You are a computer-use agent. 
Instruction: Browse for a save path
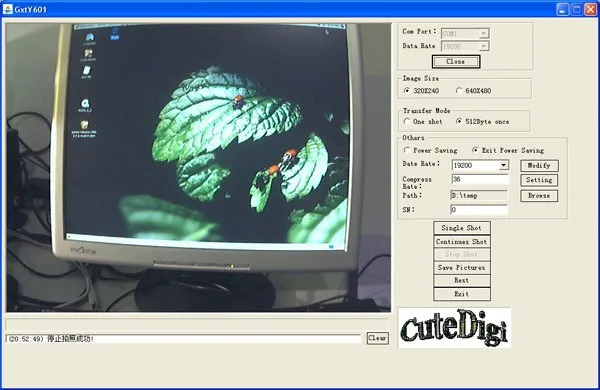click(x=539, y=196)
